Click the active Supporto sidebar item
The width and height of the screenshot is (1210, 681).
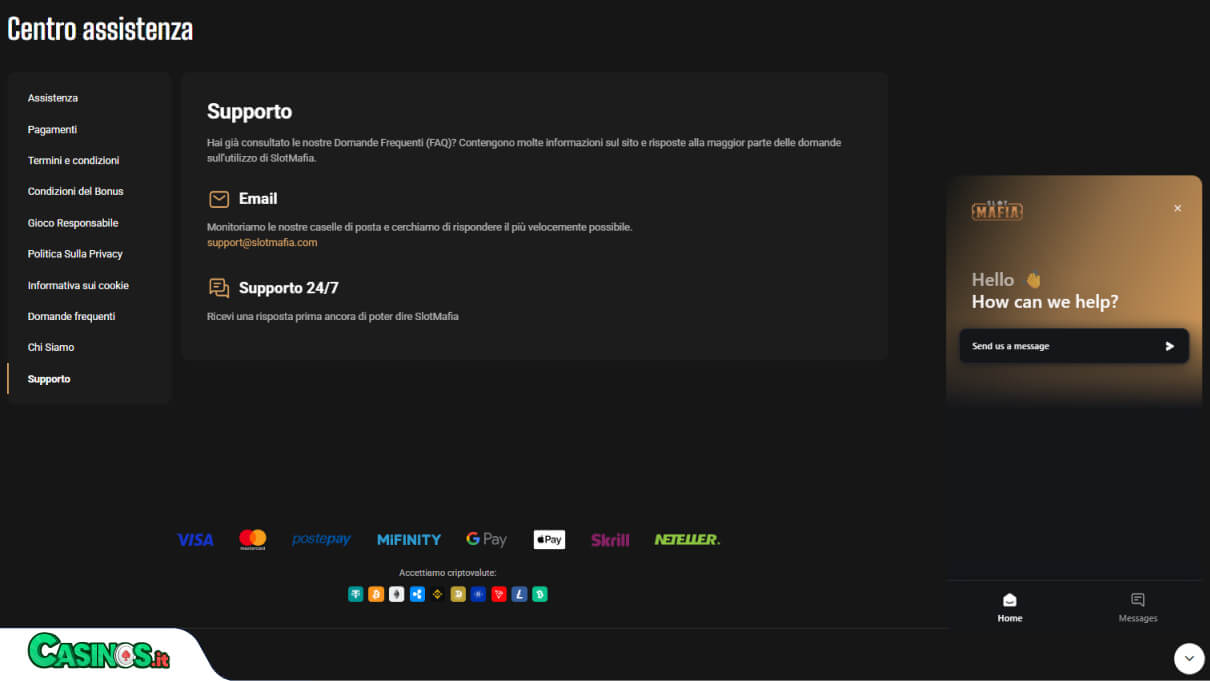click(x=49, y=379)
